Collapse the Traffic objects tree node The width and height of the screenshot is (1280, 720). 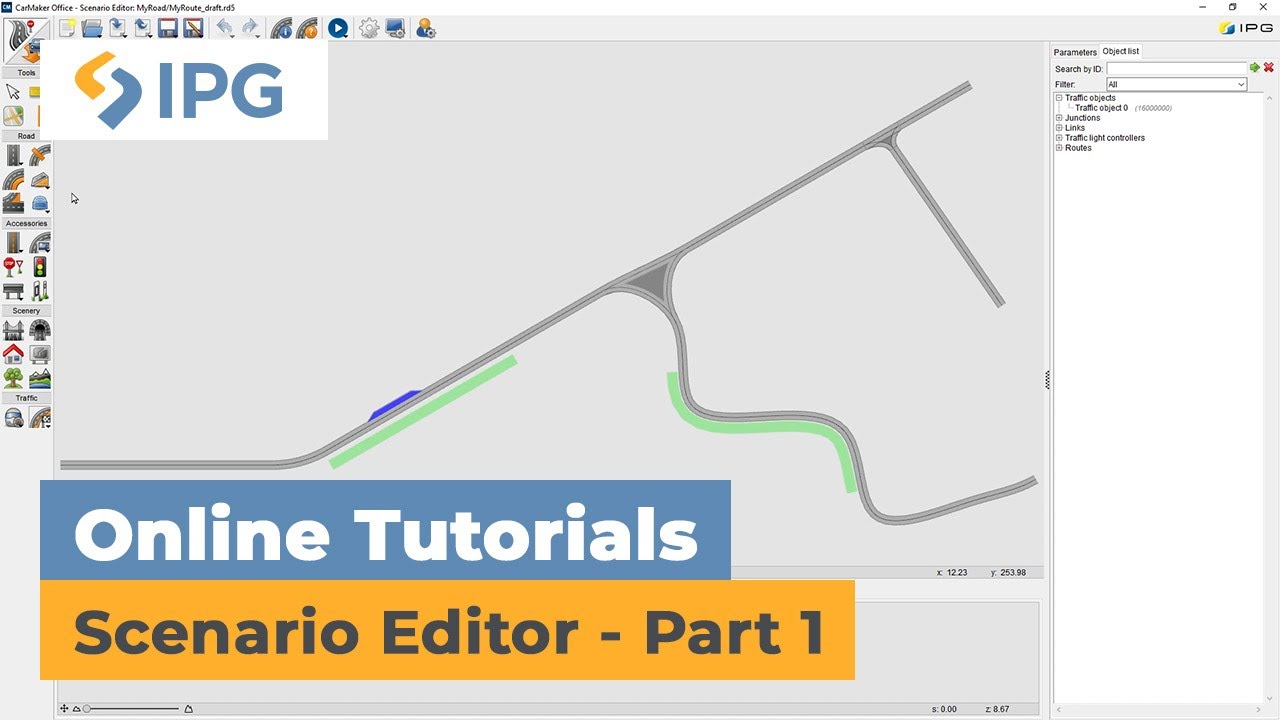tap(1059, 98)
